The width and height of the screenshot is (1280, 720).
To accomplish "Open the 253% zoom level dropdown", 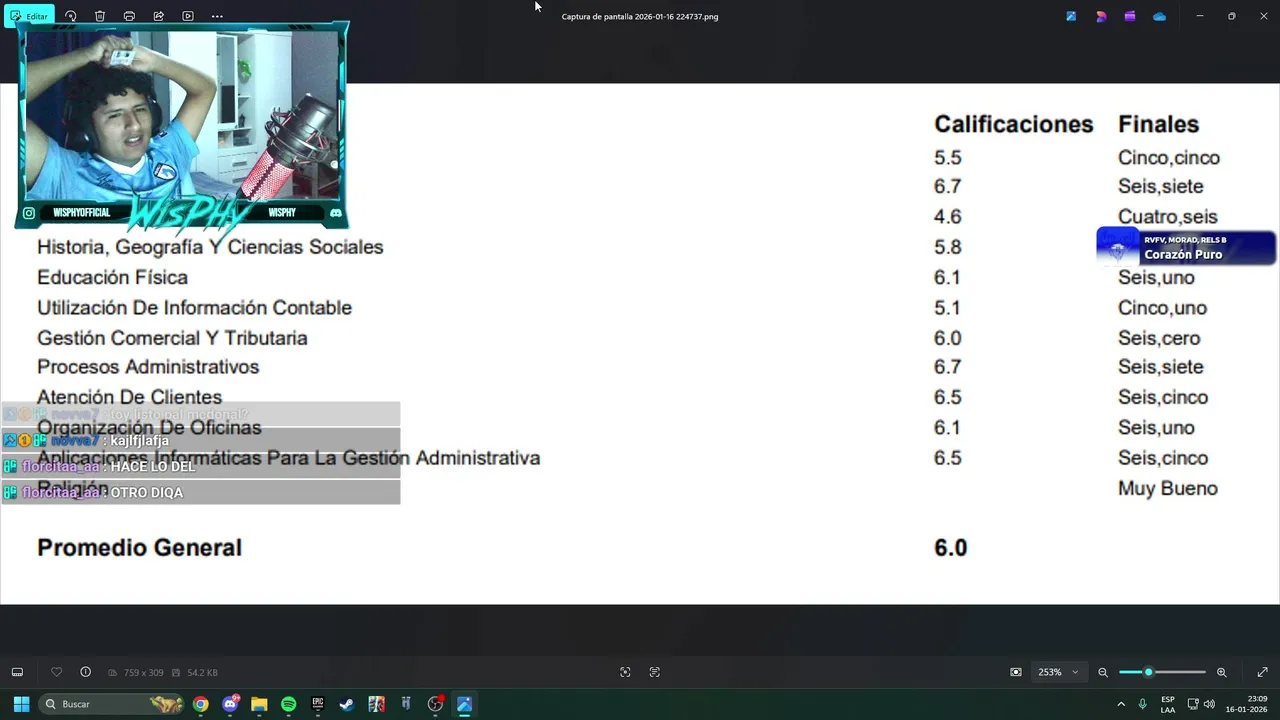I will coord(1058,672).
